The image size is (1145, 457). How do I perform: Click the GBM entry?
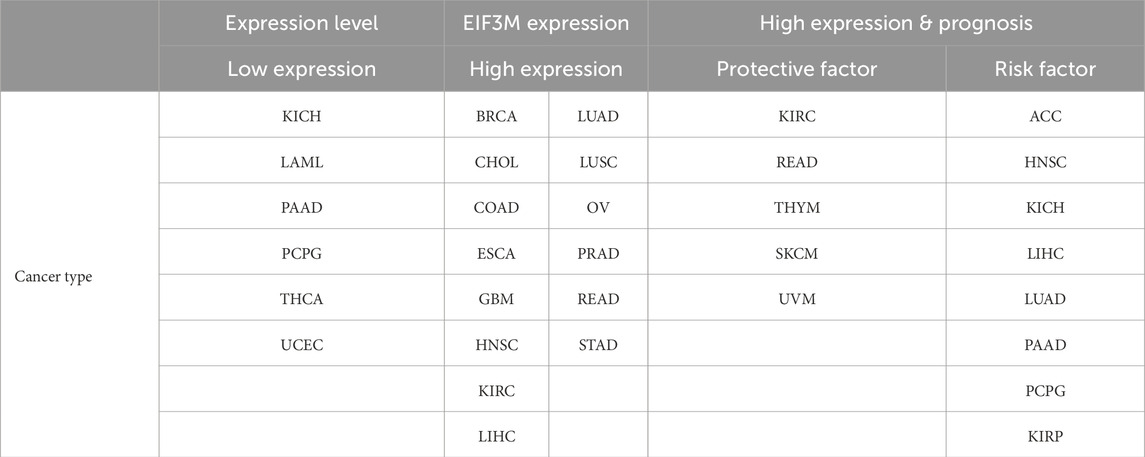496,299
